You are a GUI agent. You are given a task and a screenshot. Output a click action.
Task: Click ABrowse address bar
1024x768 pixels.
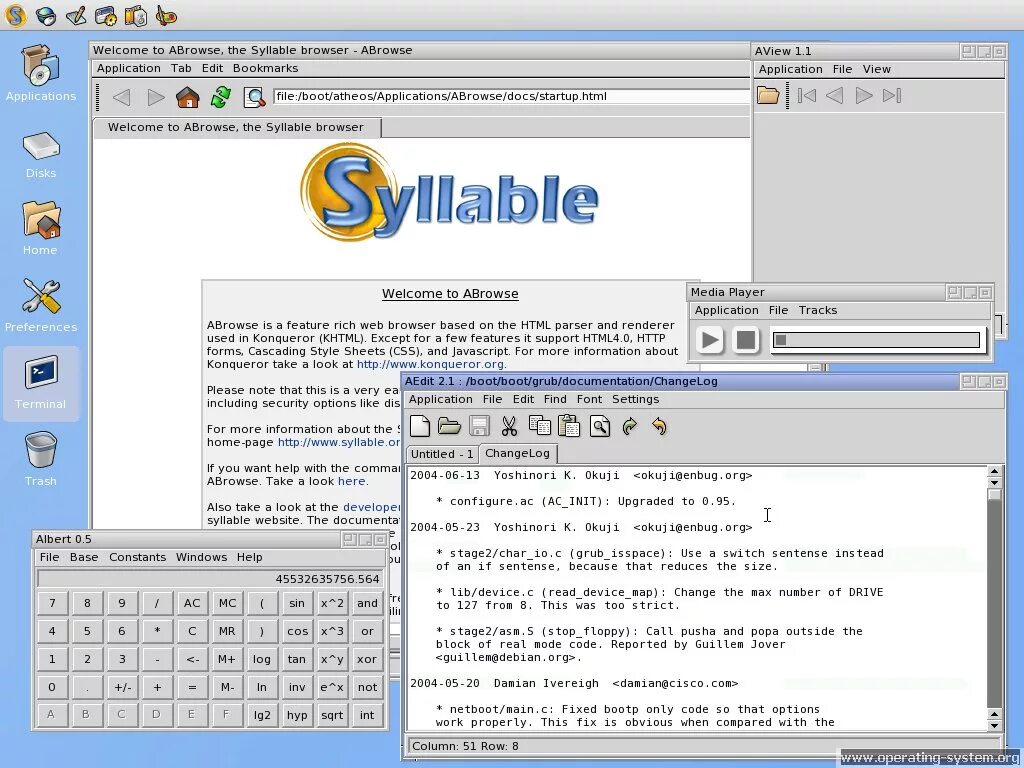[511, 97]
